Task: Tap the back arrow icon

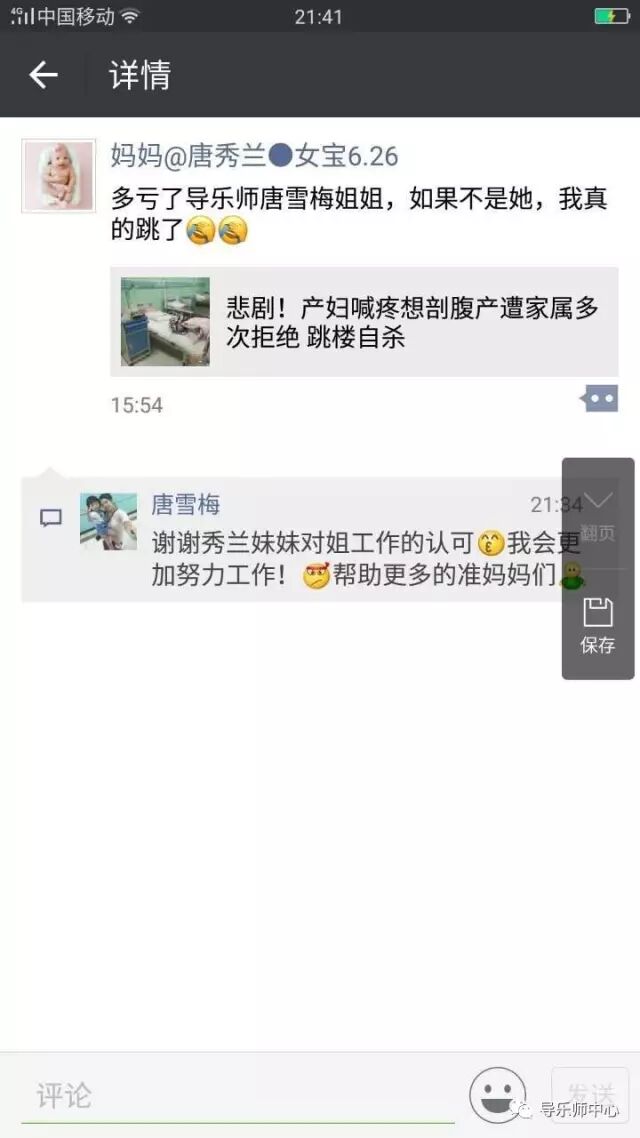Action: click(43, 75)
